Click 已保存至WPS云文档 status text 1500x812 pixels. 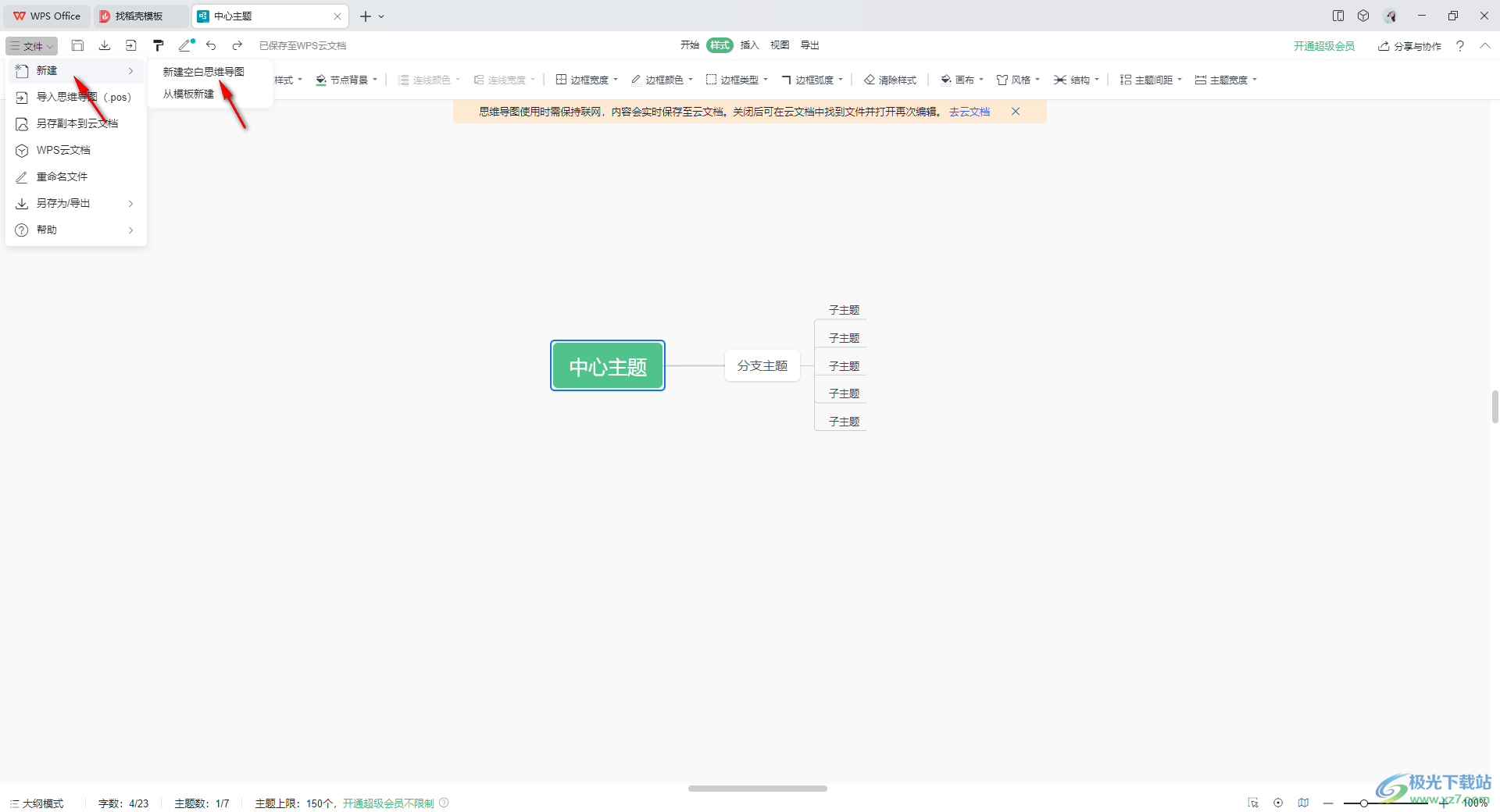(302, 46)
